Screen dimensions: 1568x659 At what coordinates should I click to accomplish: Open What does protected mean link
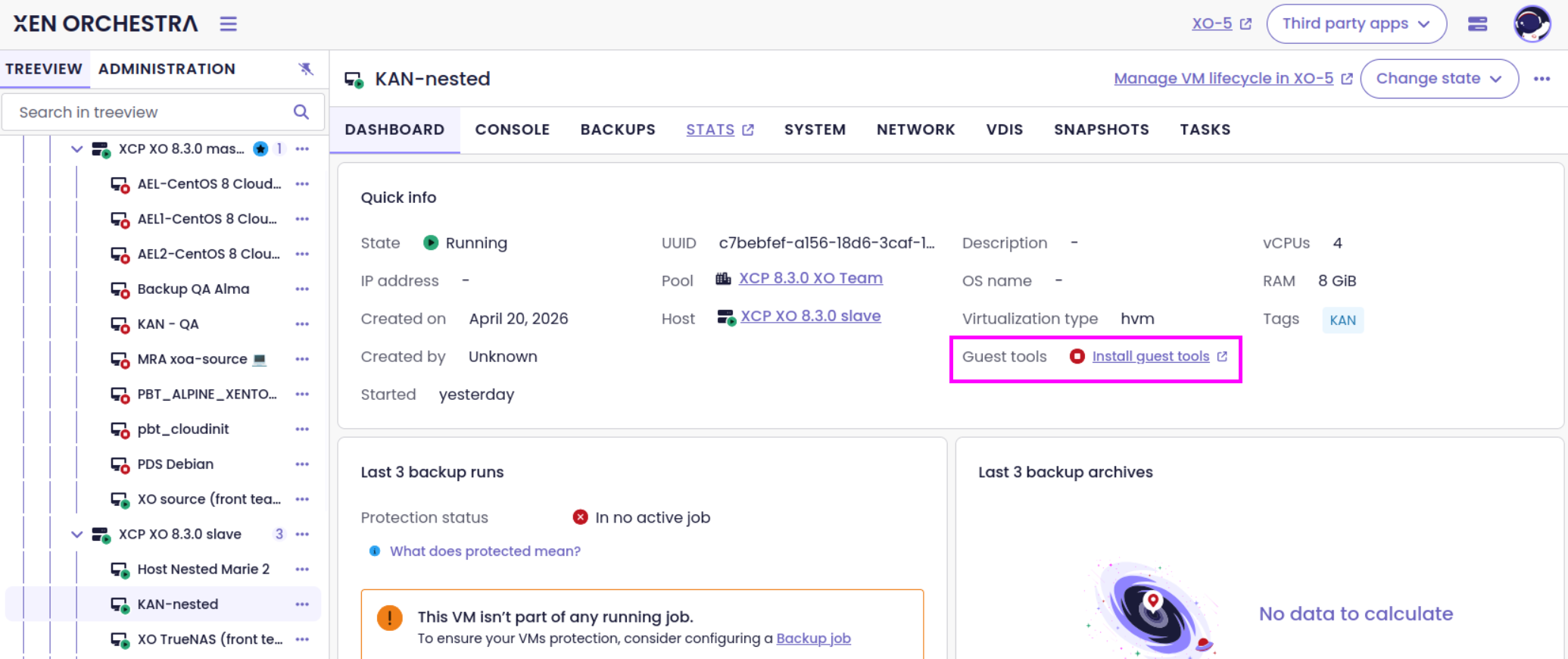(x=485, y=551)
